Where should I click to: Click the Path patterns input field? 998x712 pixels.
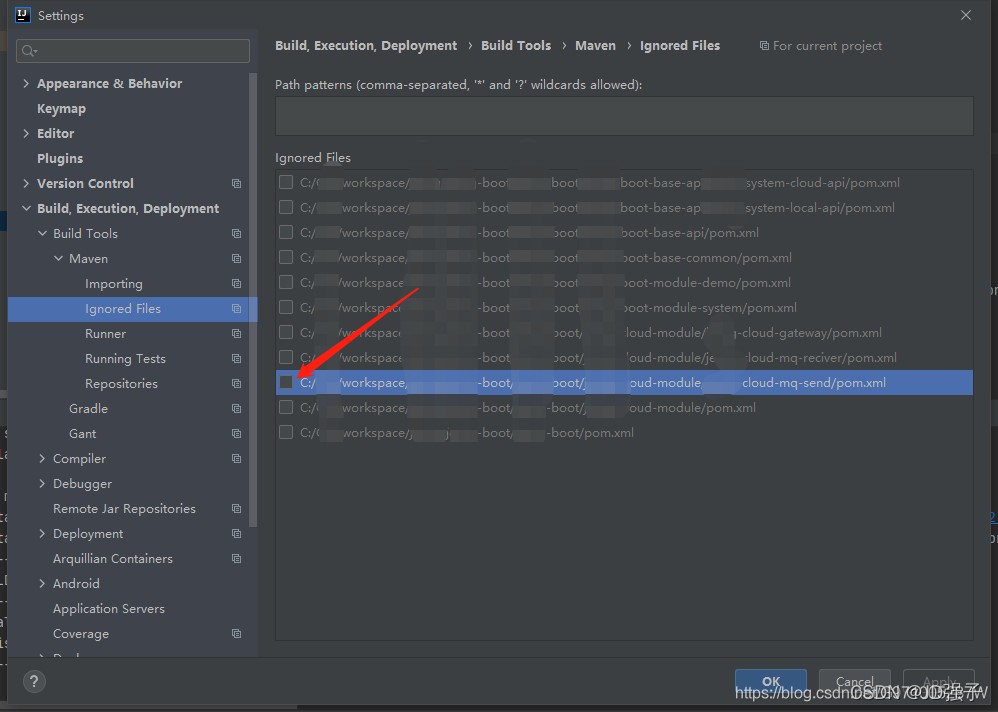click(624, 116)
